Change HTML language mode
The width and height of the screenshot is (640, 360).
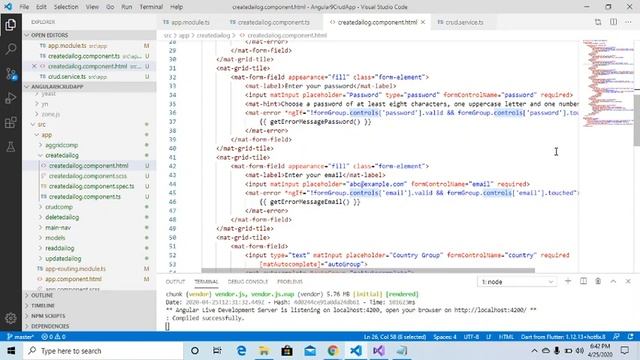[506, 337]
